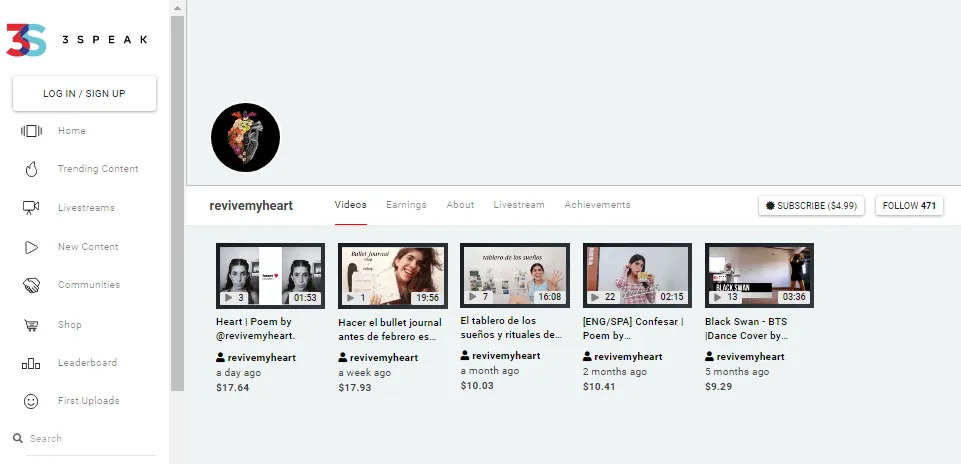Go to Home in the sidebar
The width and height of the screenshot is (961, 464).
[x=72, y=131]
